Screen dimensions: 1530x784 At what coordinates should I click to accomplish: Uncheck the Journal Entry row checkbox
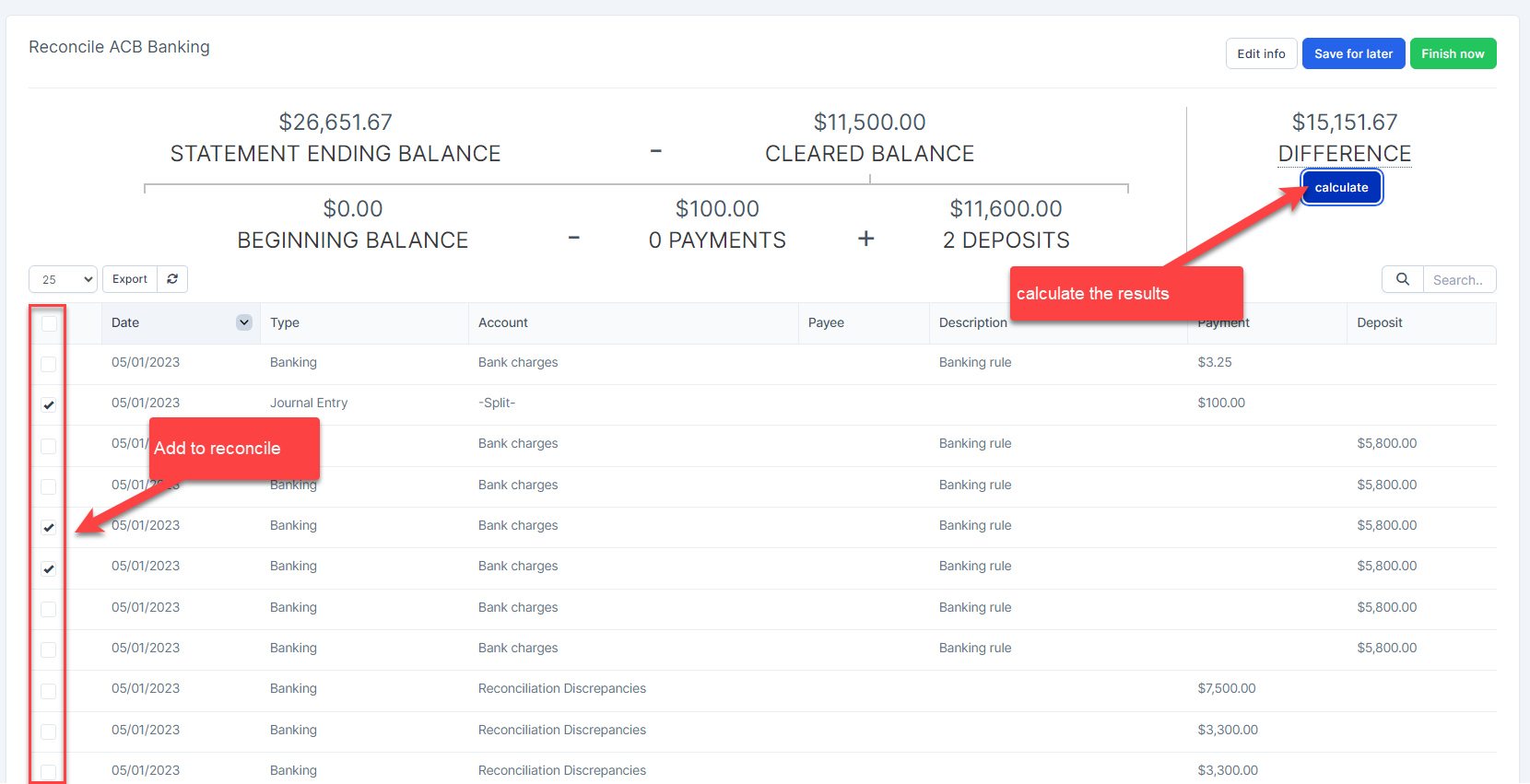pos(49,404)
